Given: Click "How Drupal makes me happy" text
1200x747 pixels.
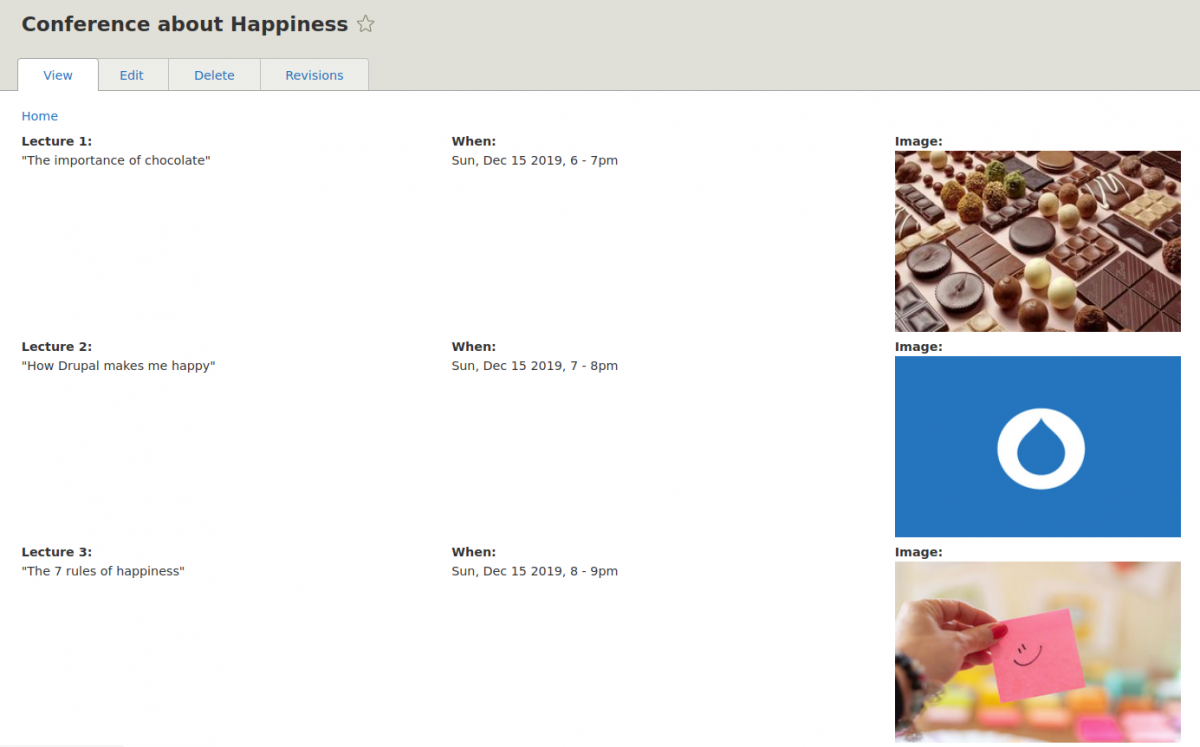Looking at the screenshot, I should point(118,366).
